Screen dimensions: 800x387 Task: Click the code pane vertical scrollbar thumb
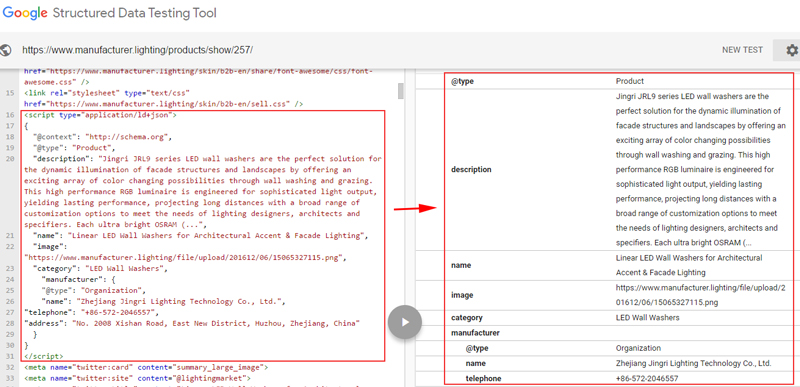pyautogui.click(x=401, y=91)
